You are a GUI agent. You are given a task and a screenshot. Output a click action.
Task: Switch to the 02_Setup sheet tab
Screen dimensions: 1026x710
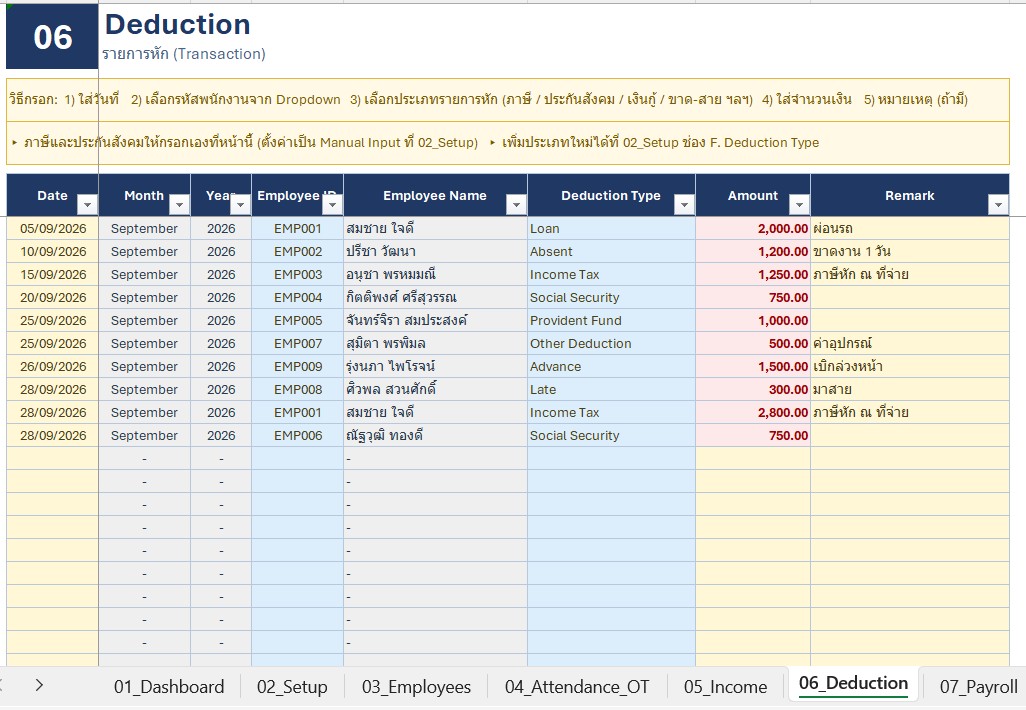click(x=292, y=686)
